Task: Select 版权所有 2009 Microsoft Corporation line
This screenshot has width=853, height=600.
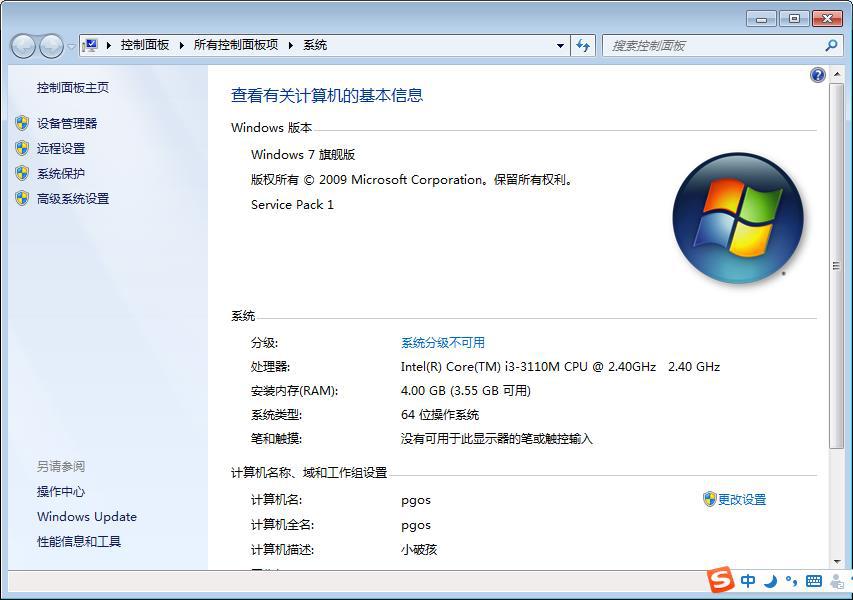Action: pyautogui.click(x=412, y=180)
